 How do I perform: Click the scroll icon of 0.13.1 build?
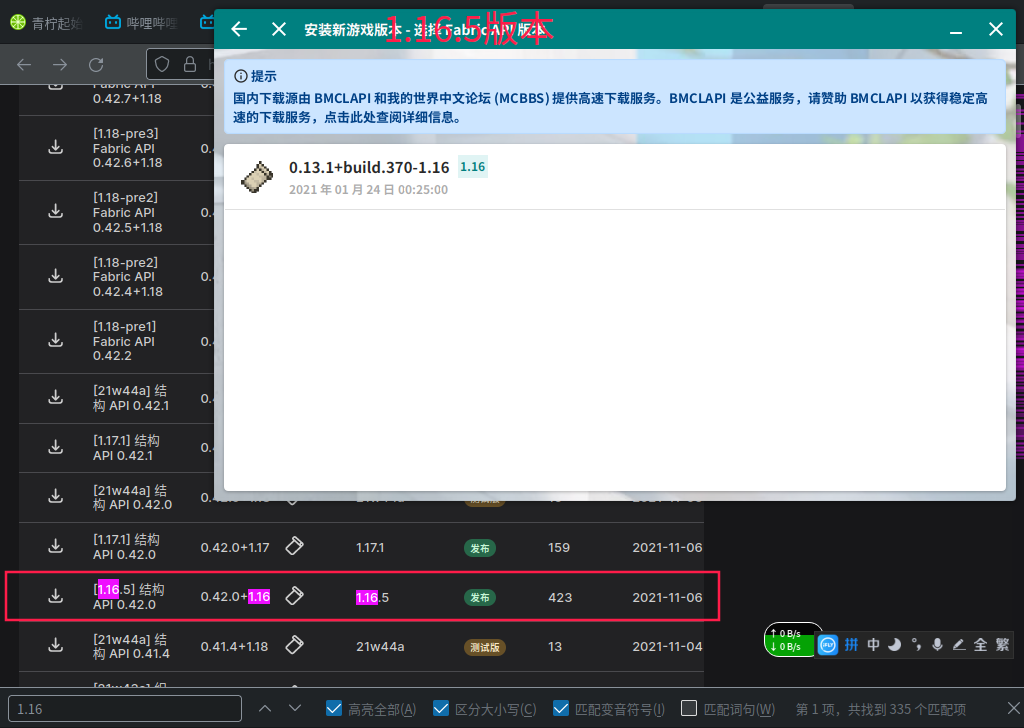click(257, 177)
